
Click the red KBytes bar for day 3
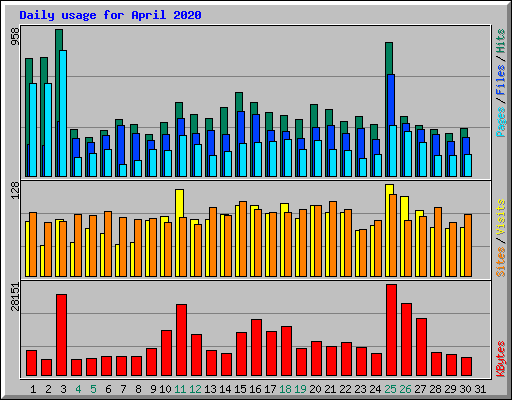tap(61, 335)
